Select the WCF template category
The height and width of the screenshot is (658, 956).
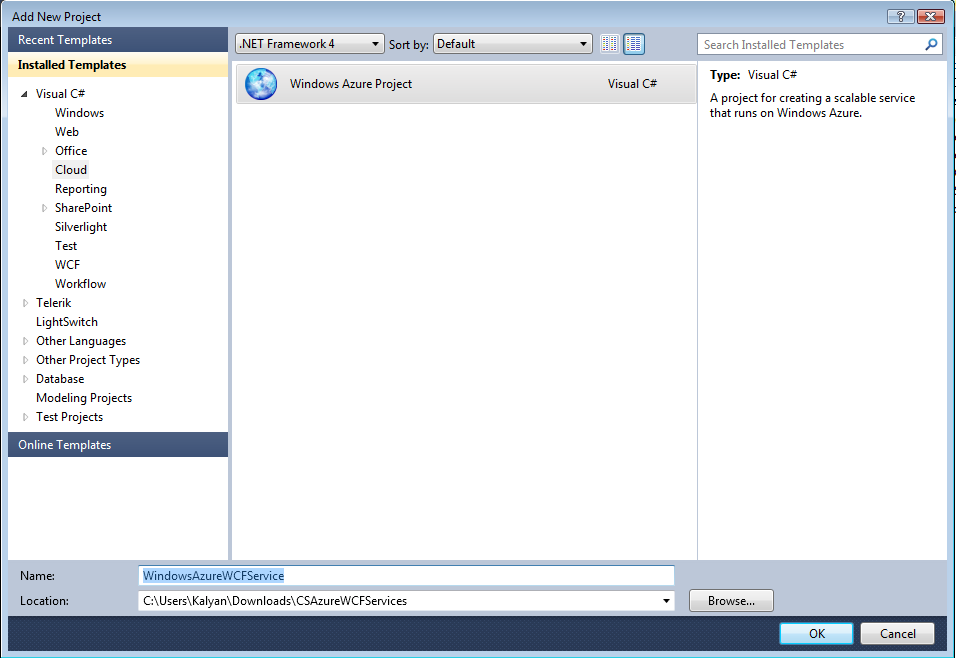coord(67,265)
